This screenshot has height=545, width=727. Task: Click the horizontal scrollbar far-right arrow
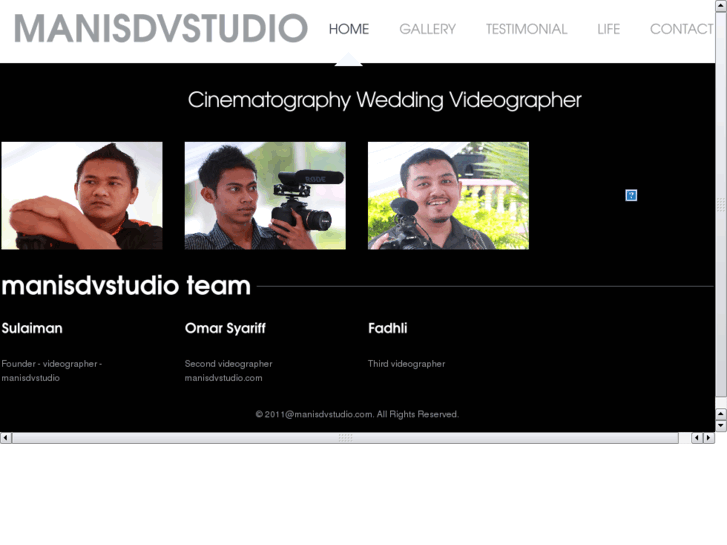click(x=708, y=438)
